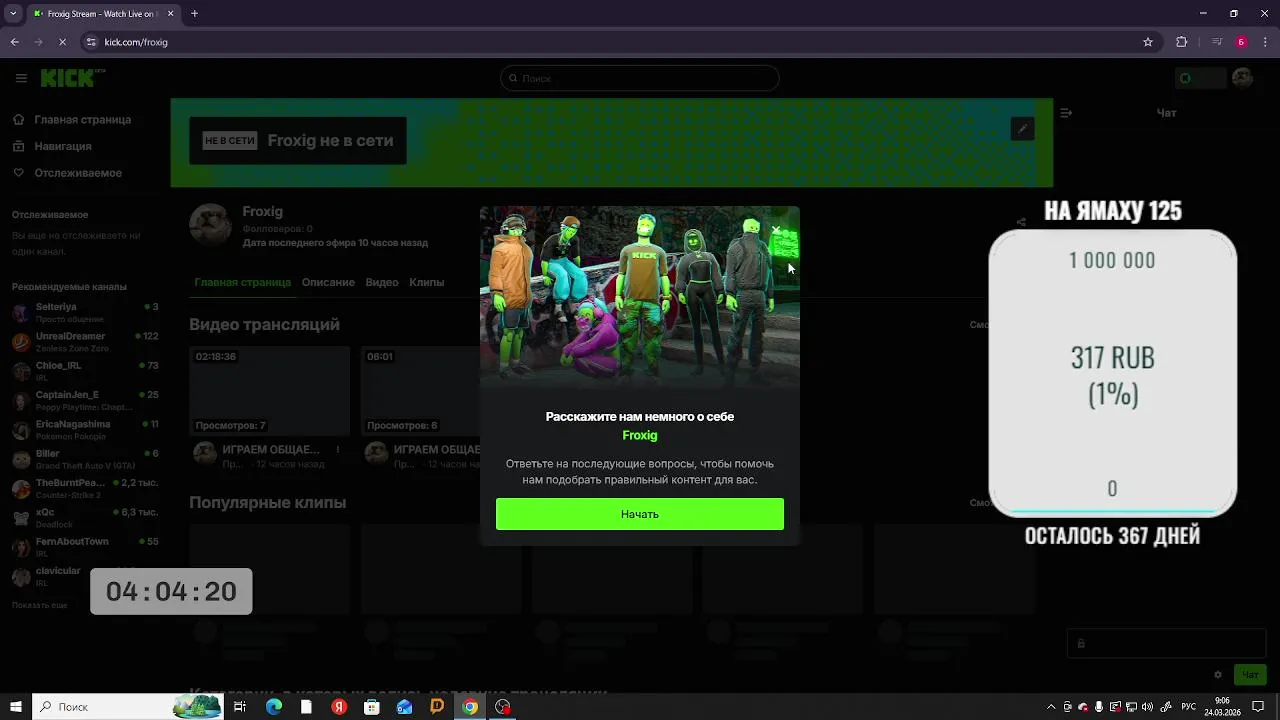Collapse the chat panel arrow icon
1280x720 pixels.
click(x=1066, y=113)
